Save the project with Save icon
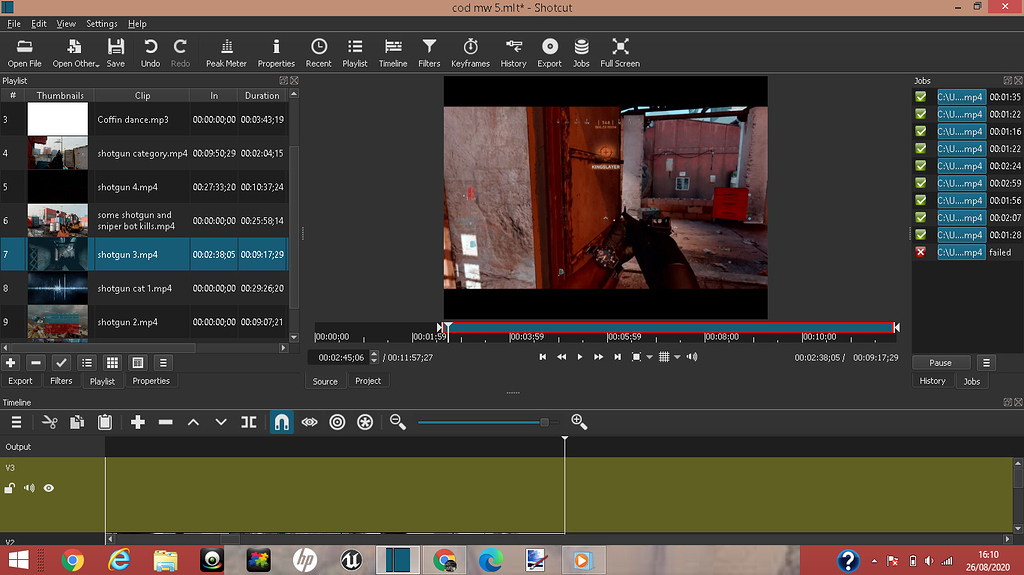1024x575 pixels. [x=116, y=53]
